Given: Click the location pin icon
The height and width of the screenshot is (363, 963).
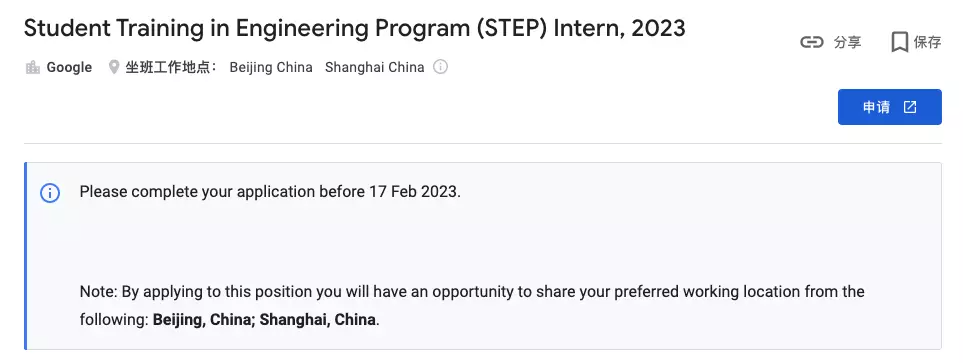Looking at the screenshot, I should (x=114, y=67).
